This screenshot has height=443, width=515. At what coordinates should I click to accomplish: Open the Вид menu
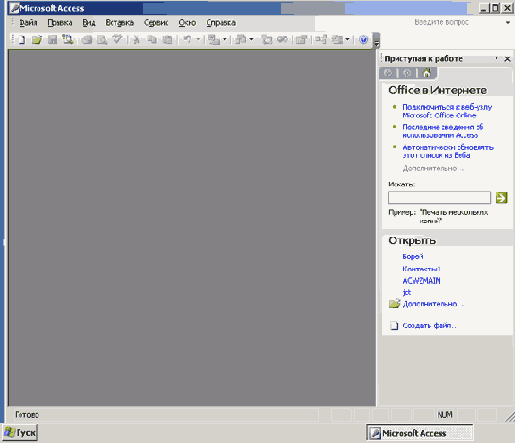pyautogui.click(x=89, y=23)
